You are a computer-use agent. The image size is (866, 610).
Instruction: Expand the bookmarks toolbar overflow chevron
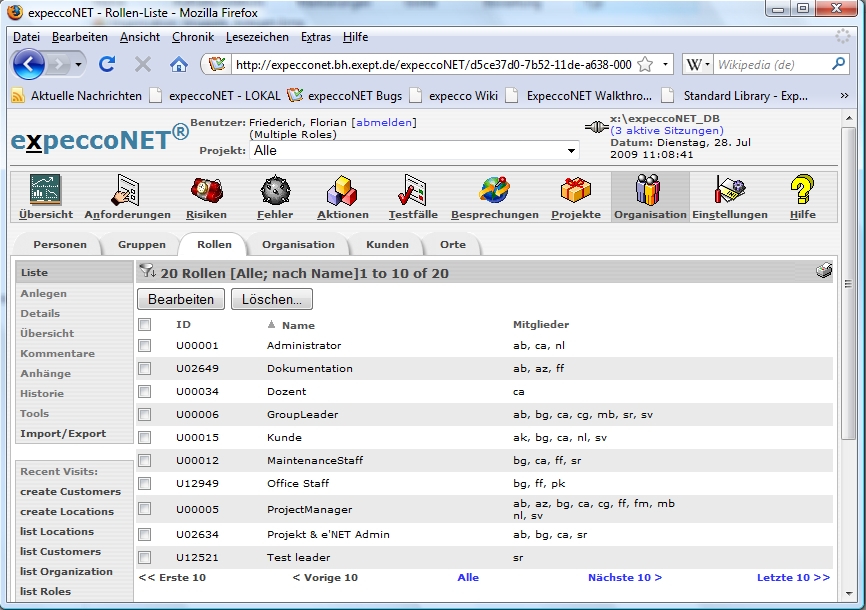pyautogui.click(x=844, y=96)
